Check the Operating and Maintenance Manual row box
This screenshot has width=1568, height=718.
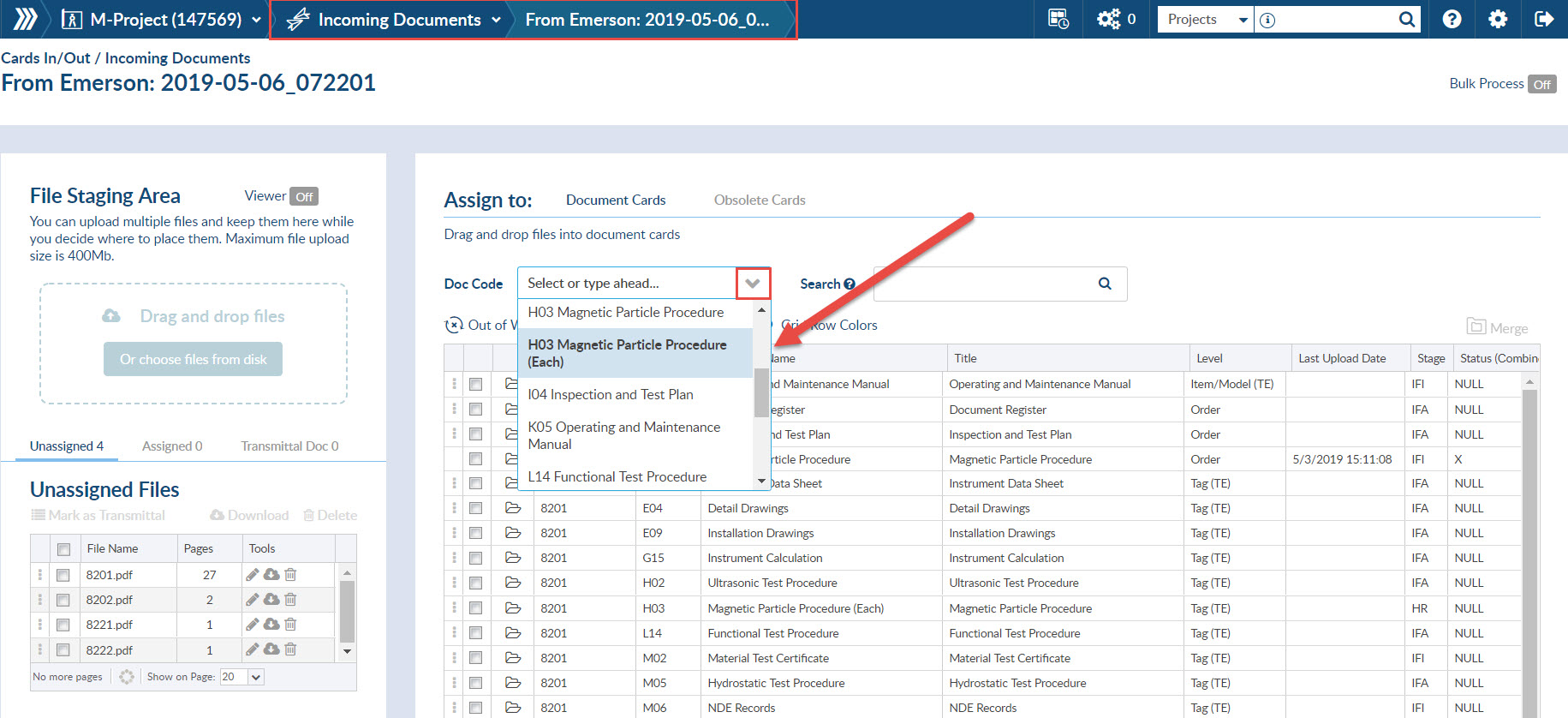tap(475, 384)
